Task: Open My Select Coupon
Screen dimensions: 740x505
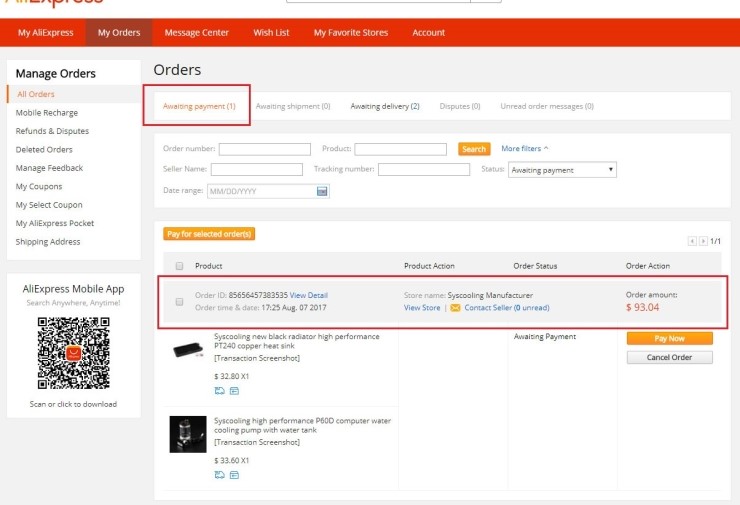Action: [49, 205]
